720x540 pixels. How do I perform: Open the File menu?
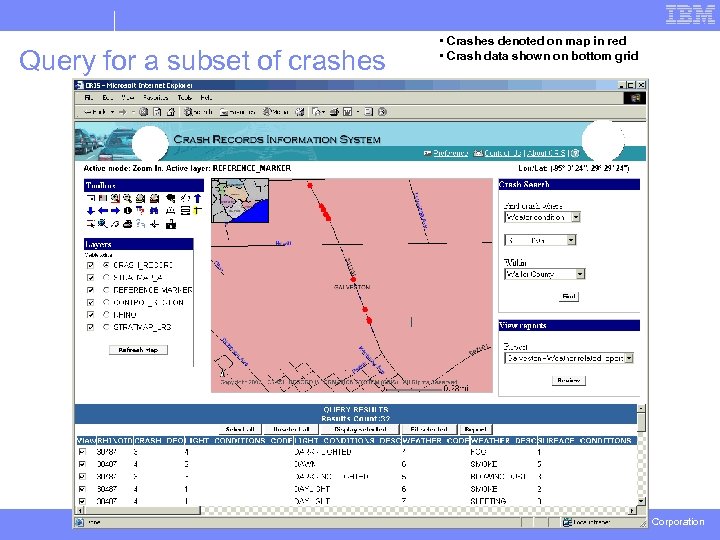point(89,97)
